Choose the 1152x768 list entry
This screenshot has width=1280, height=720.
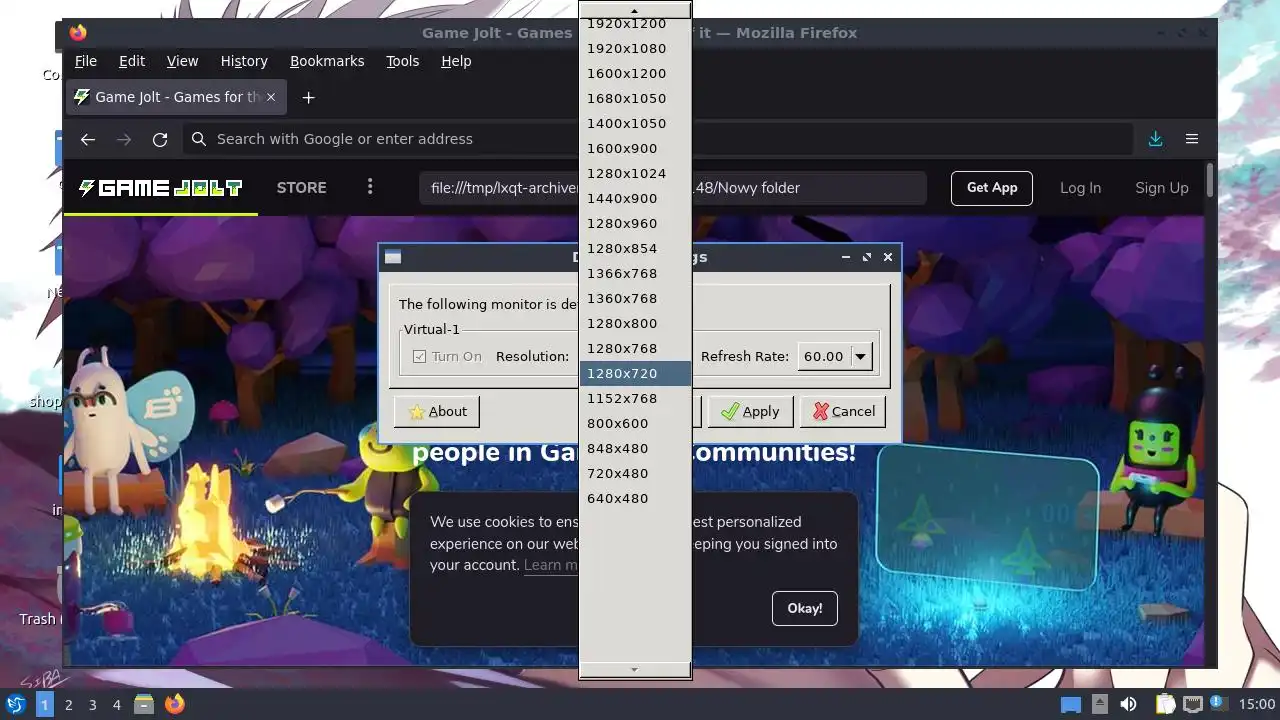click(x=635, y=398)
